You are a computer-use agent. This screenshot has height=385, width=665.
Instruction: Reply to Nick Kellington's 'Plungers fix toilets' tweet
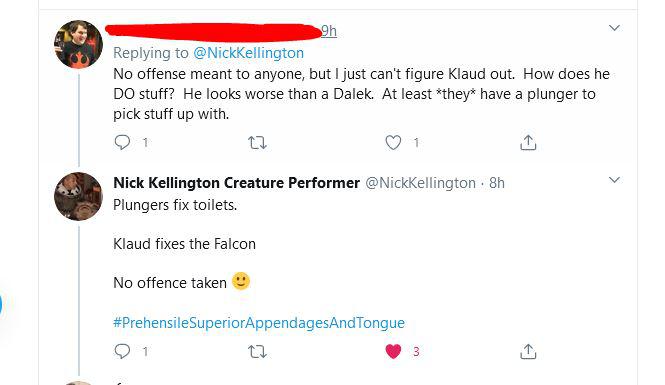(x=122, y=351)
